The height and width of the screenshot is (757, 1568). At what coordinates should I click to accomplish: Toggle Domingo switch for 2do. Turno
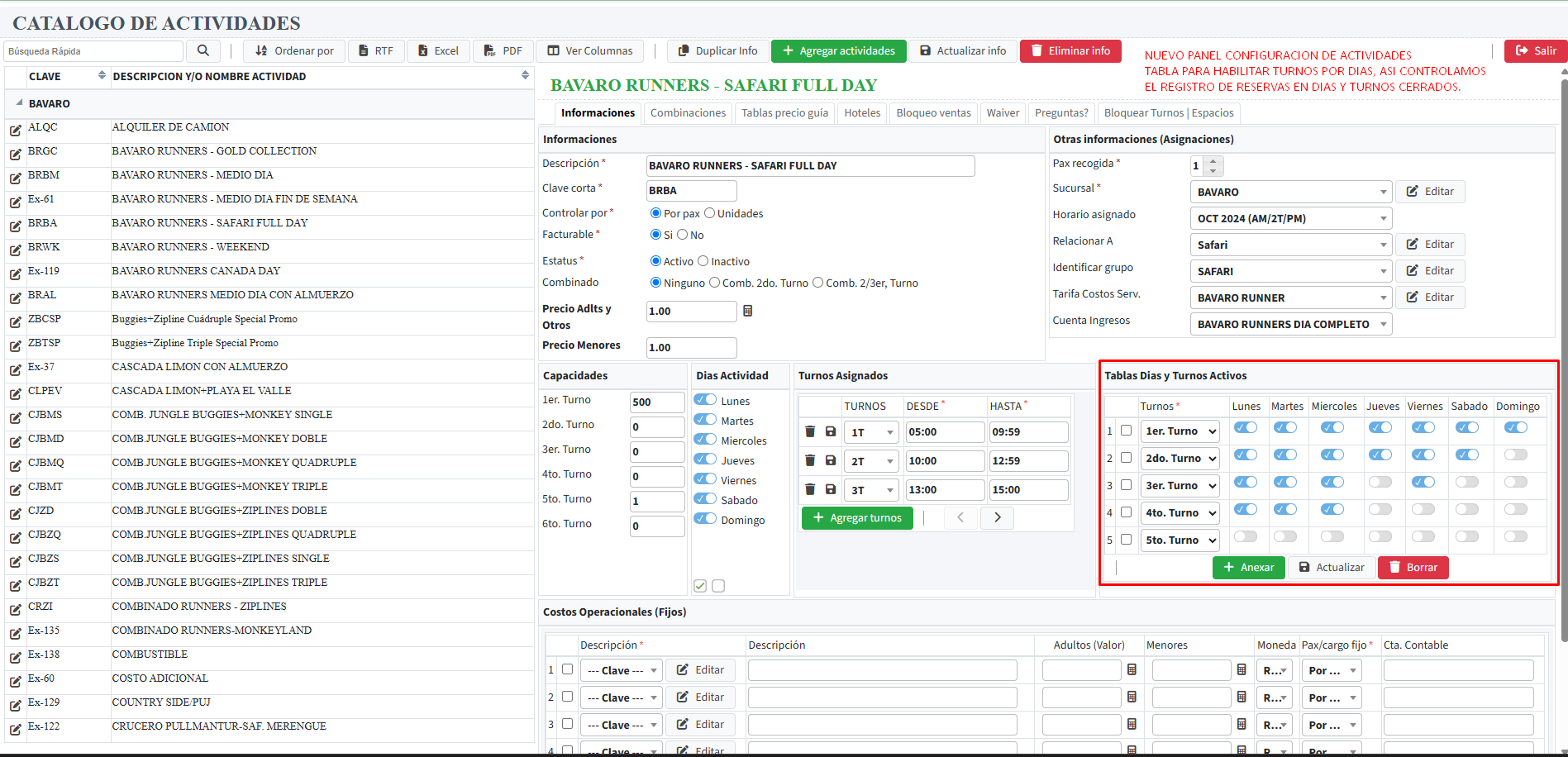1516,455
